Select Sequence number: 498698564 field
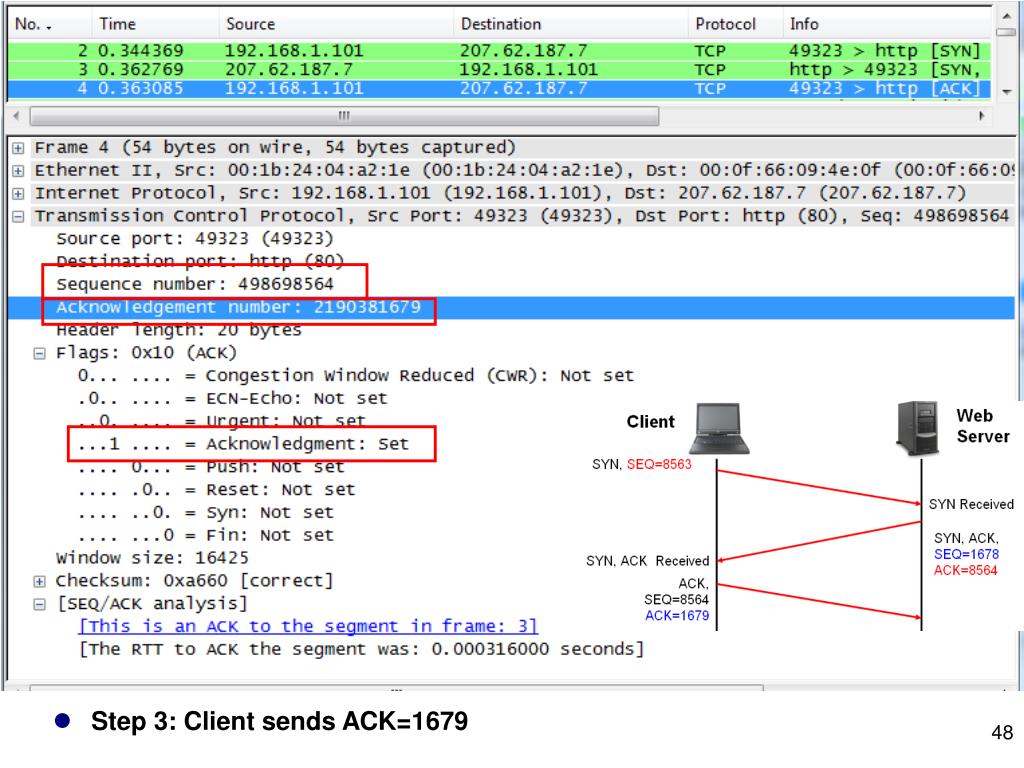The height and width of the screenshot is (768, 1024). pyautogui.click(x=195, y=284)
